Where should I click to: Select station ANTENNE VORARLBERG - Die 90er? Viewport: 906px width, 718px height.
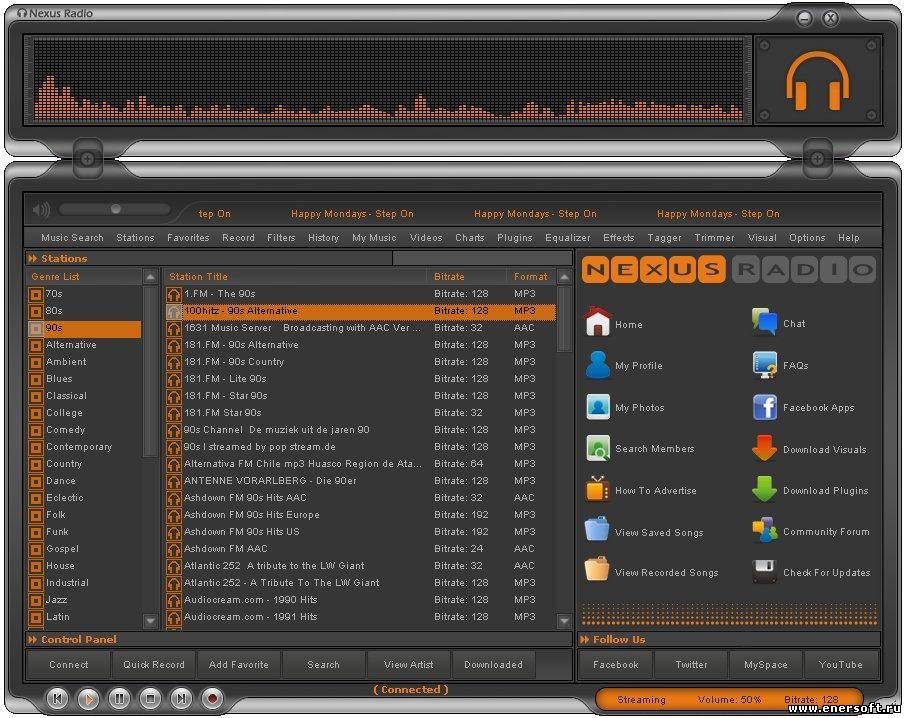click(361, 481)
